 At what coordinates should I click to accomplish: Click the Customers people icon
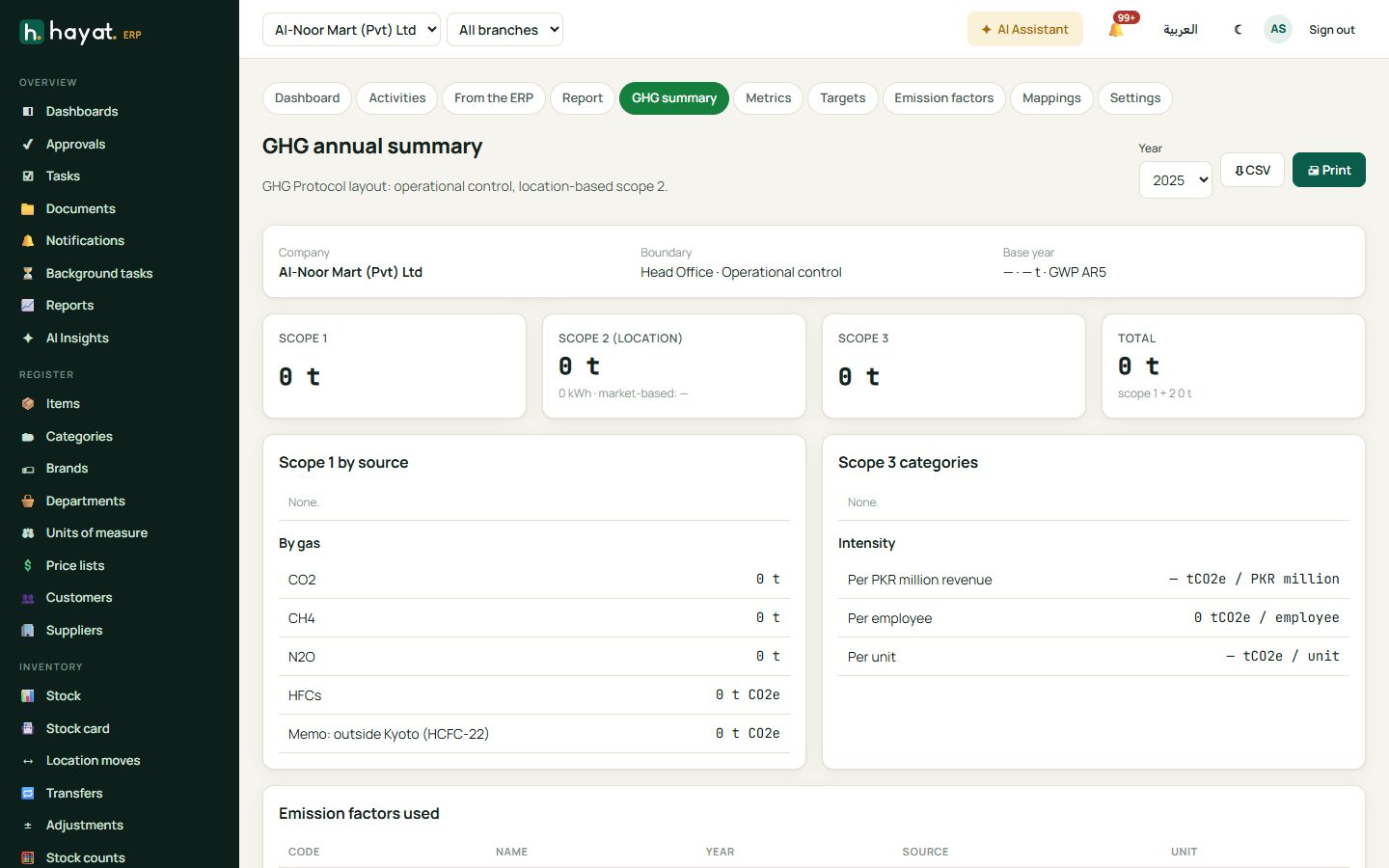[28, 598]
